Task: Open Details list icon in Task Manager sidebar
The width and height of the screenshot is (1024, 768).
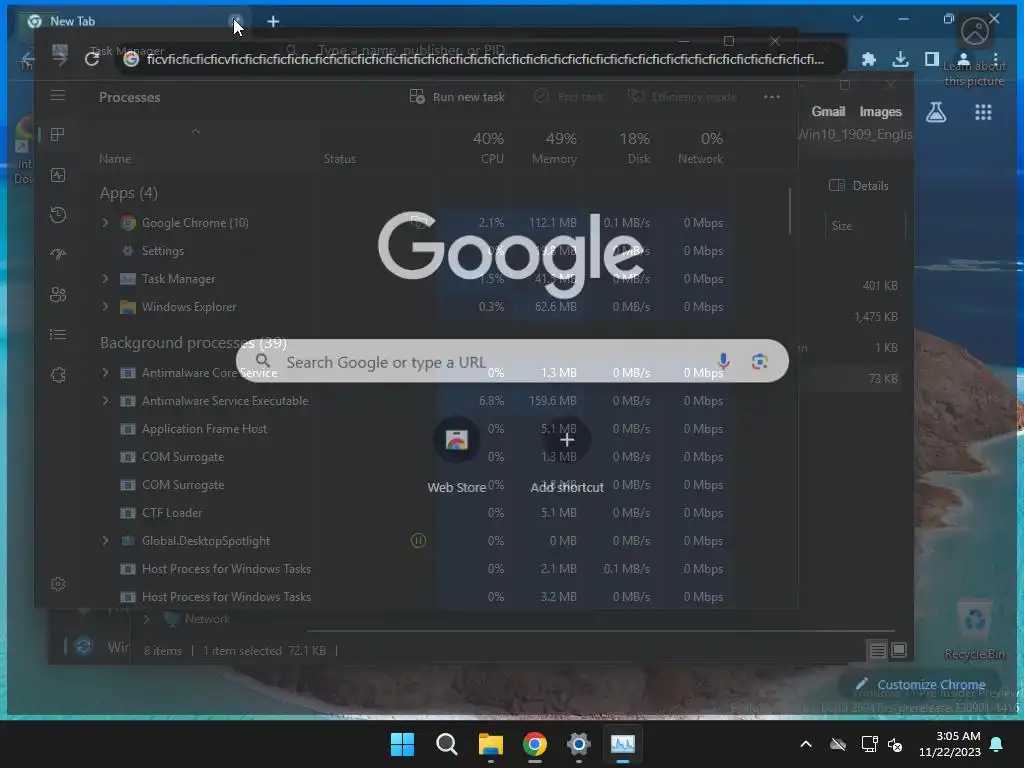Action: click(57, 335)
